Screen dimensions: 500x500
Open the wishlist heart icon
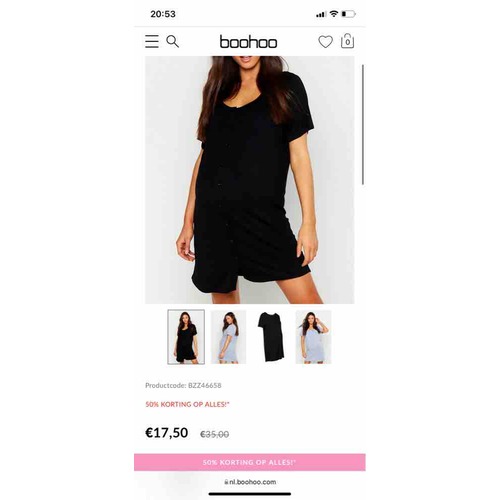click(325, 42)
